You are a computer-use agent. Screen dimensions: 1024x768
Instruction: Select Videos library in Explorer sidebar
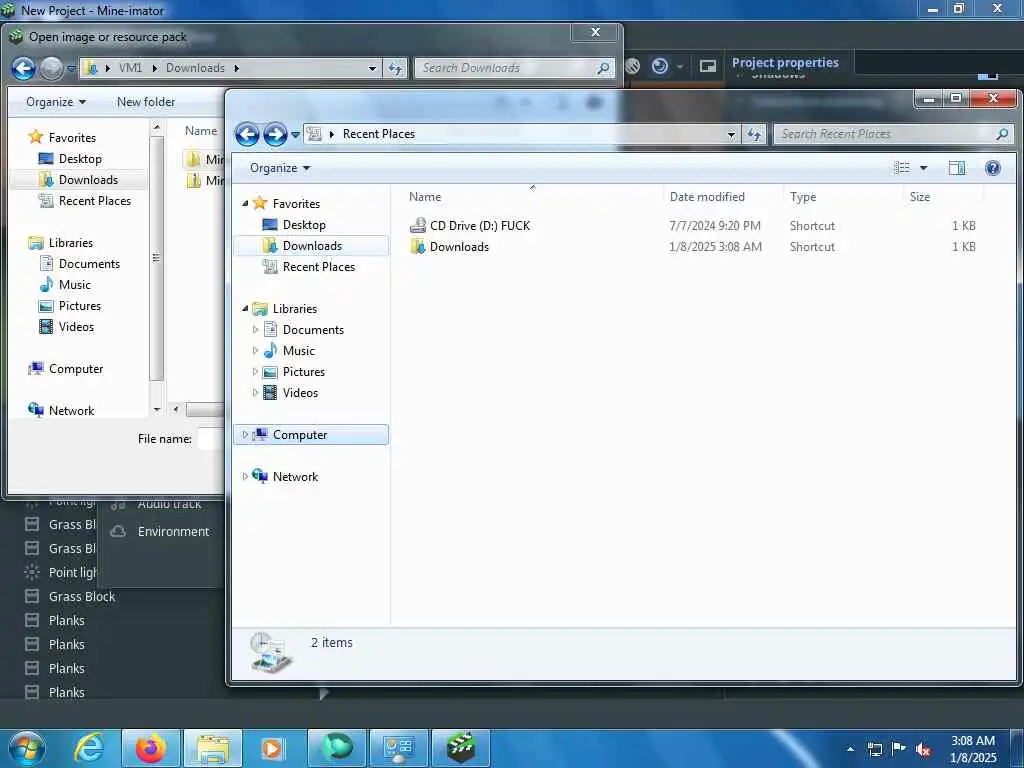tap(291, 392)
